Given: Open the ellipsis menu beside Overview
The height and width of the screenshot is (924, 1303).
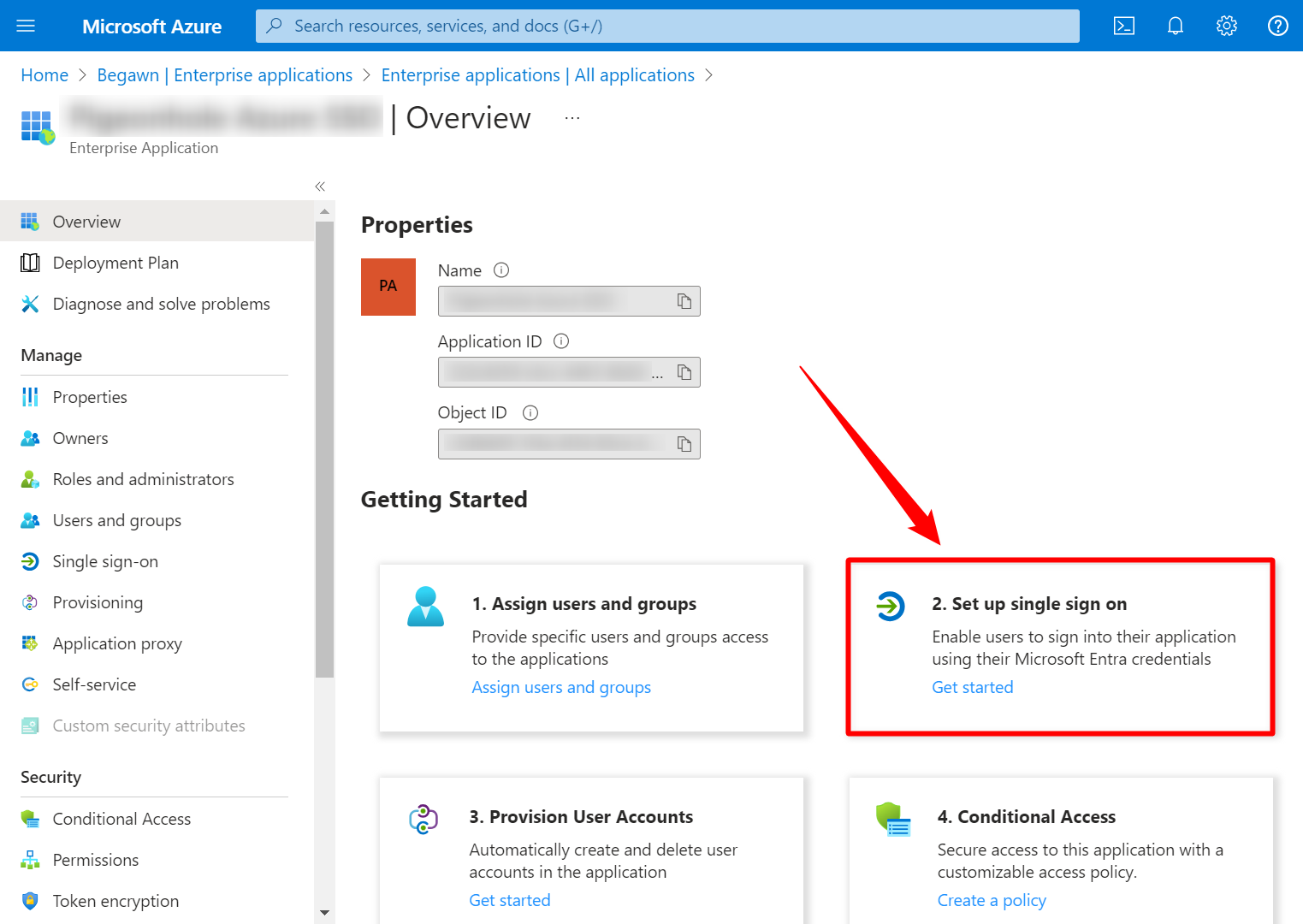Looking at the screenshot, I should tap(572, 118).
